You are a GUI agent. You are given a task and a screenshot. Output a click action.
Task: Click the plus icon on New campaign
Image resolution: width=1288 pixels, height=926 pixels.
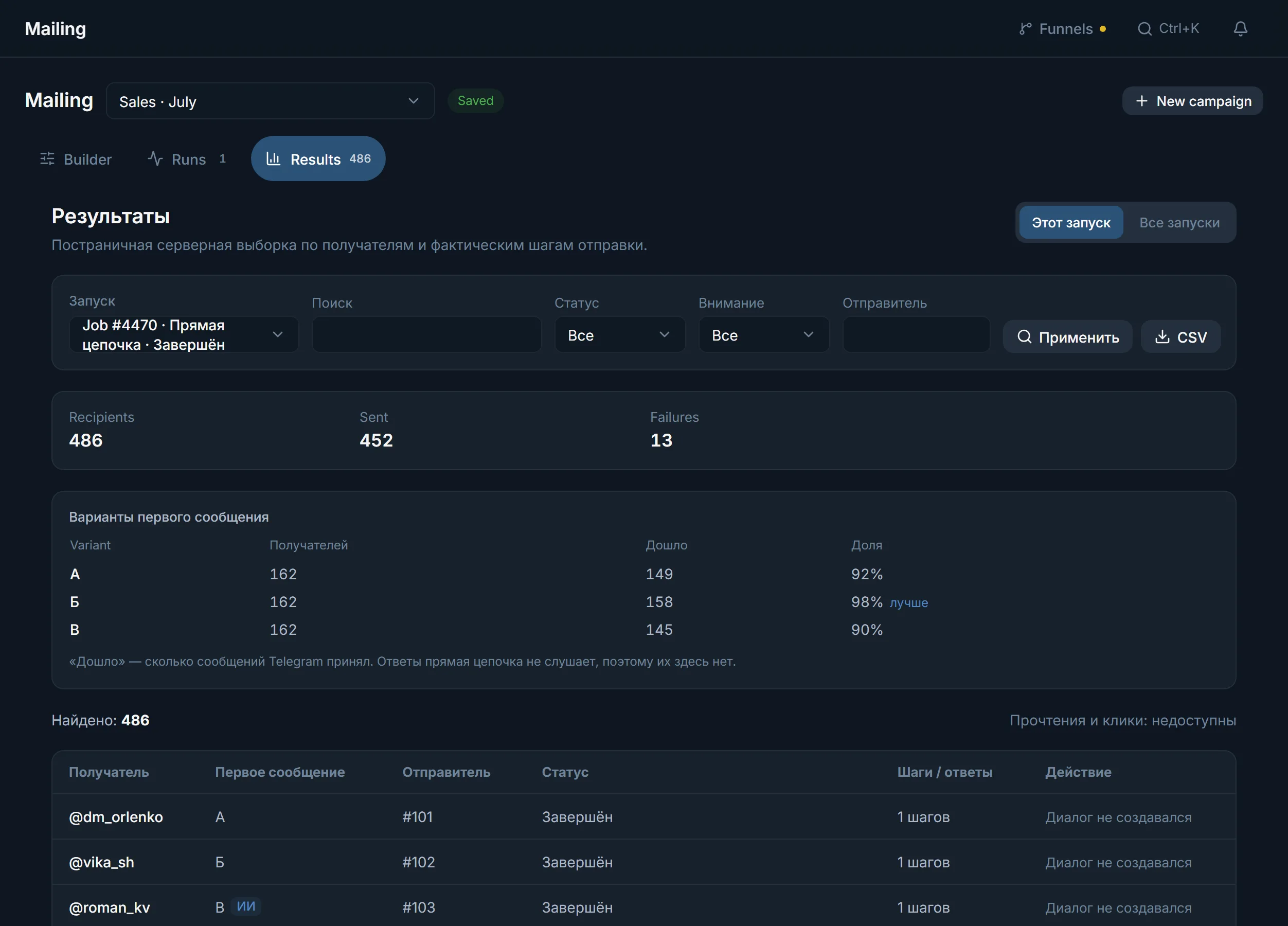pos(1141,101)
